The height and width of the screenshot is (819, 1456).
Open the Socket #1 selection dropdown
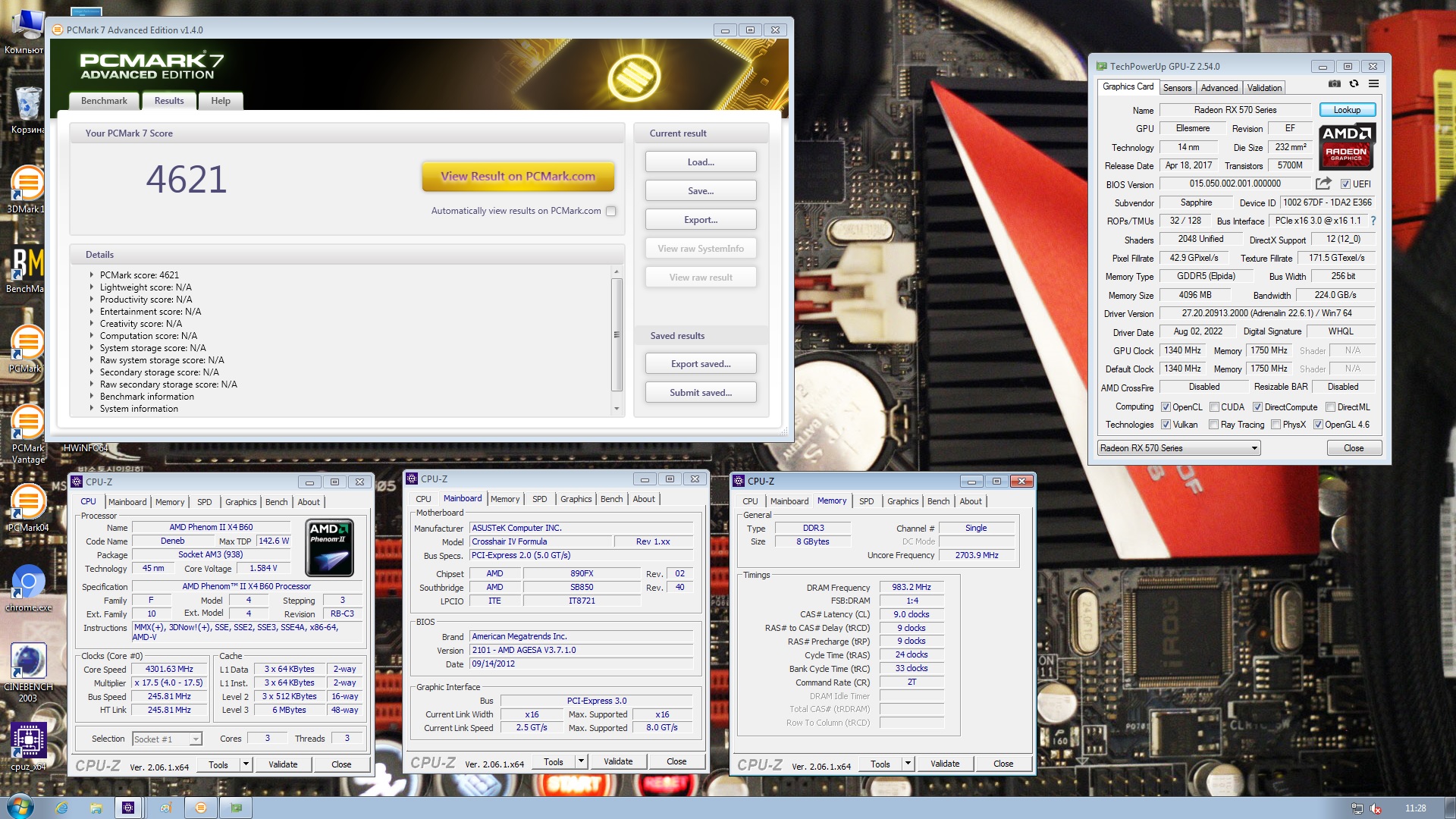click(x=167, y=739)
